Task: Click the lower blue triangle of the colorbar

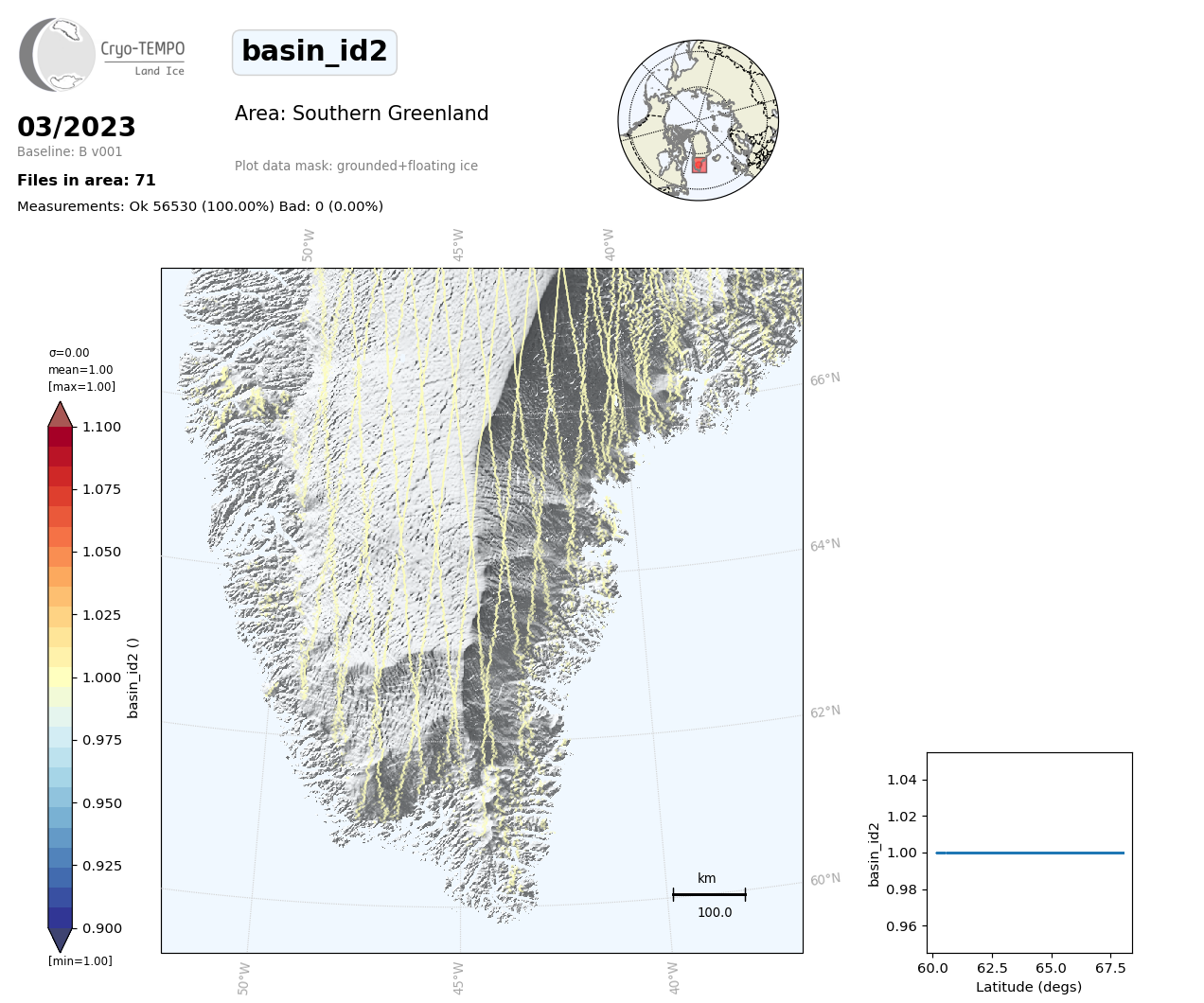Action: (61, 940)
